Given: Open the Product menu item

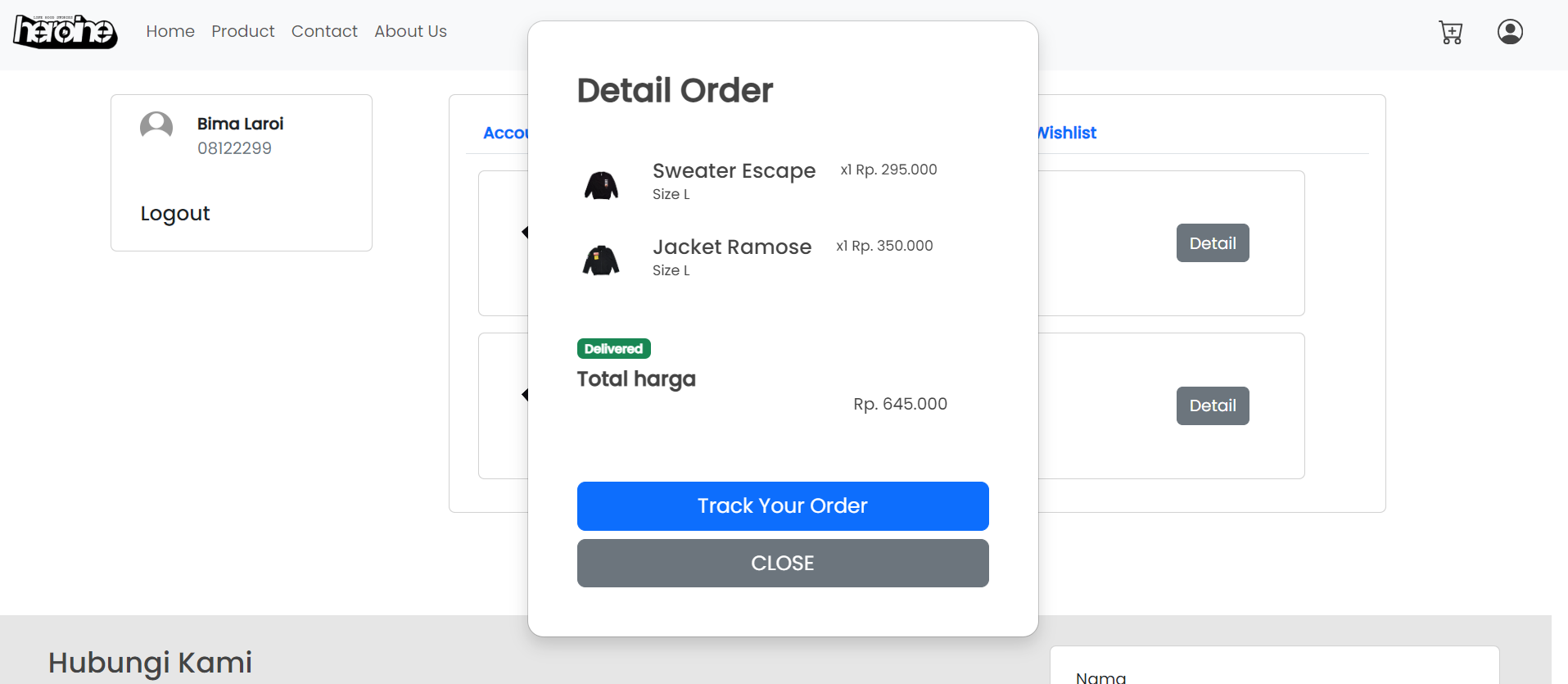Looking at the screenshot, I should click(x=243, y=31).
